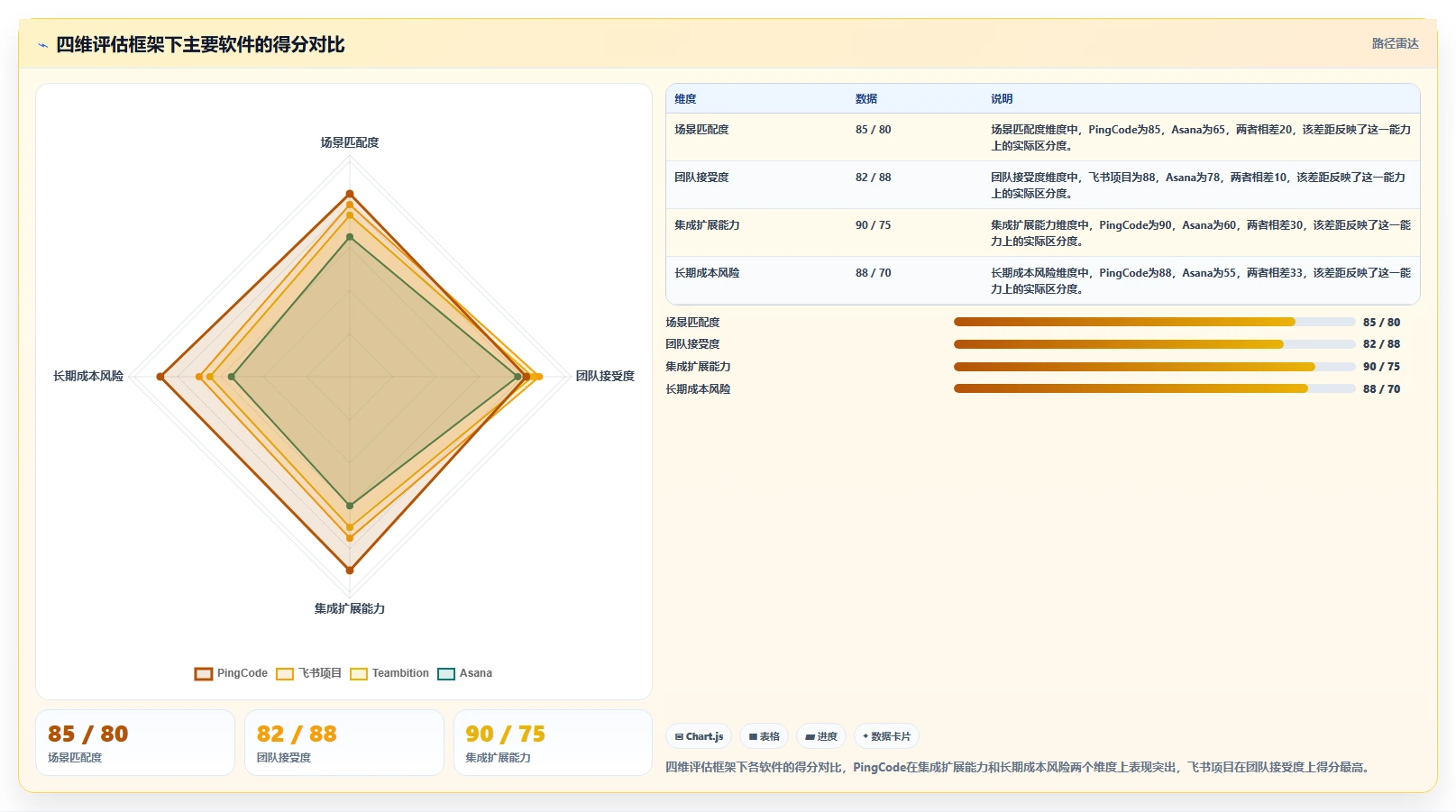The image size is (1456, 812).
Task: Click the 说明 column header
Action: [1002, 99]
